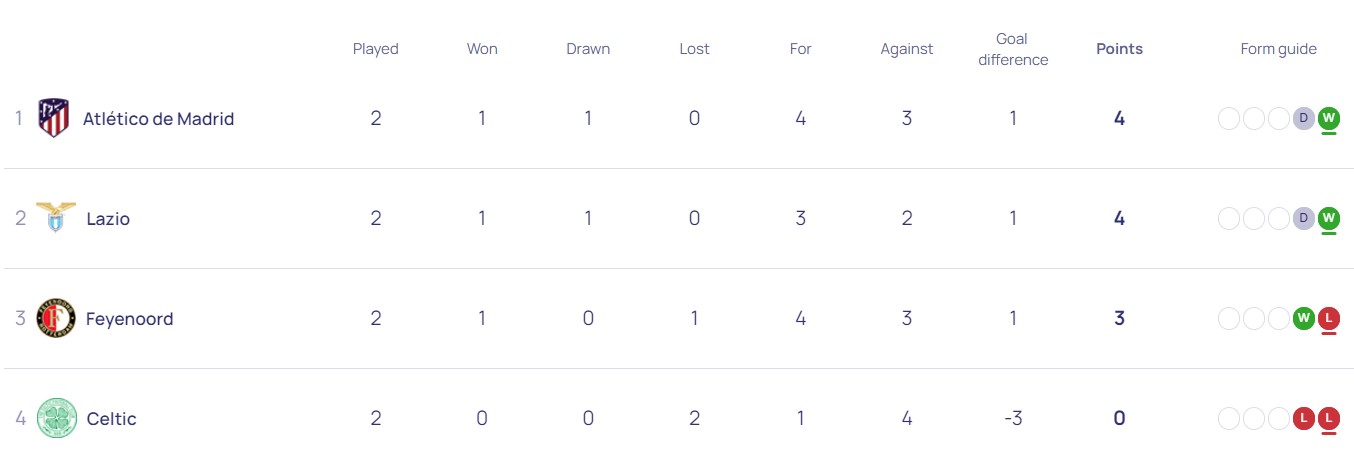Click Lazio's green W form badge

point(1329,218)
